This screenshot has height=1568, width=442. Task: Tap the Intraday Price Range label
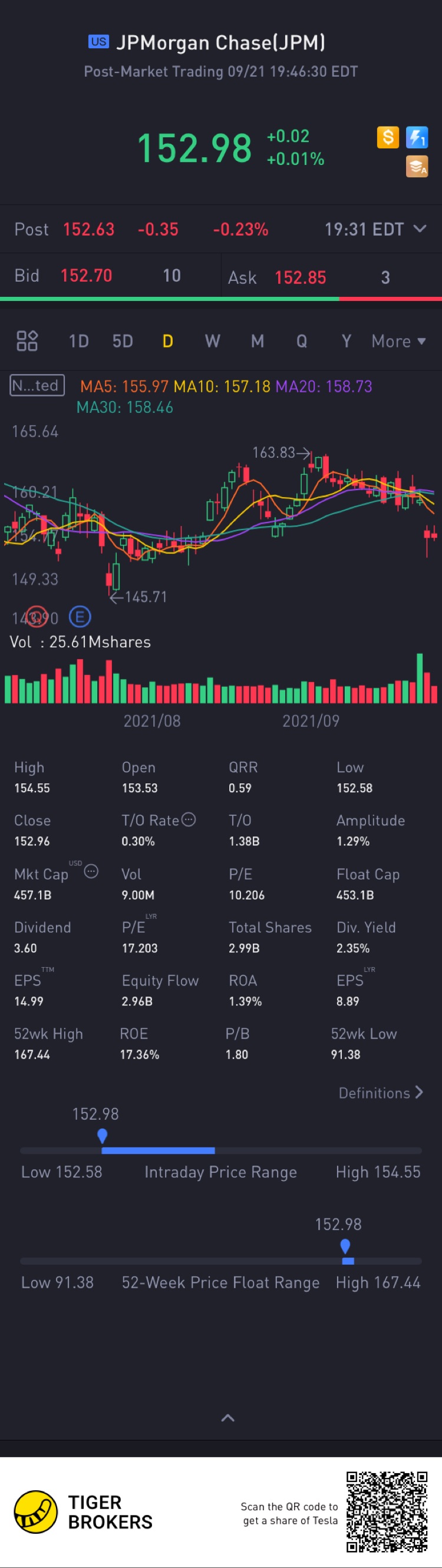pyautogui.click(x=220, y=1172)
